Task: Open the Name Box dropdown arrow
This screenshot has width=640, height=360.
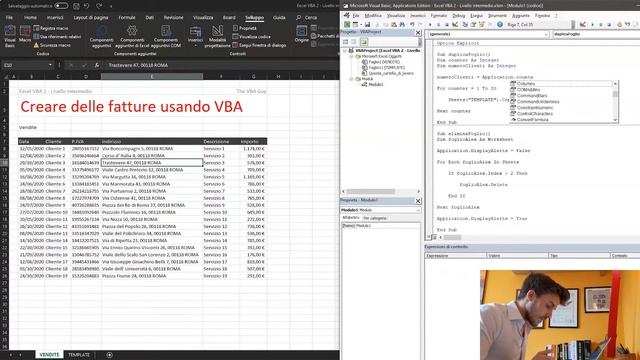Action: (x=50, y=65)
